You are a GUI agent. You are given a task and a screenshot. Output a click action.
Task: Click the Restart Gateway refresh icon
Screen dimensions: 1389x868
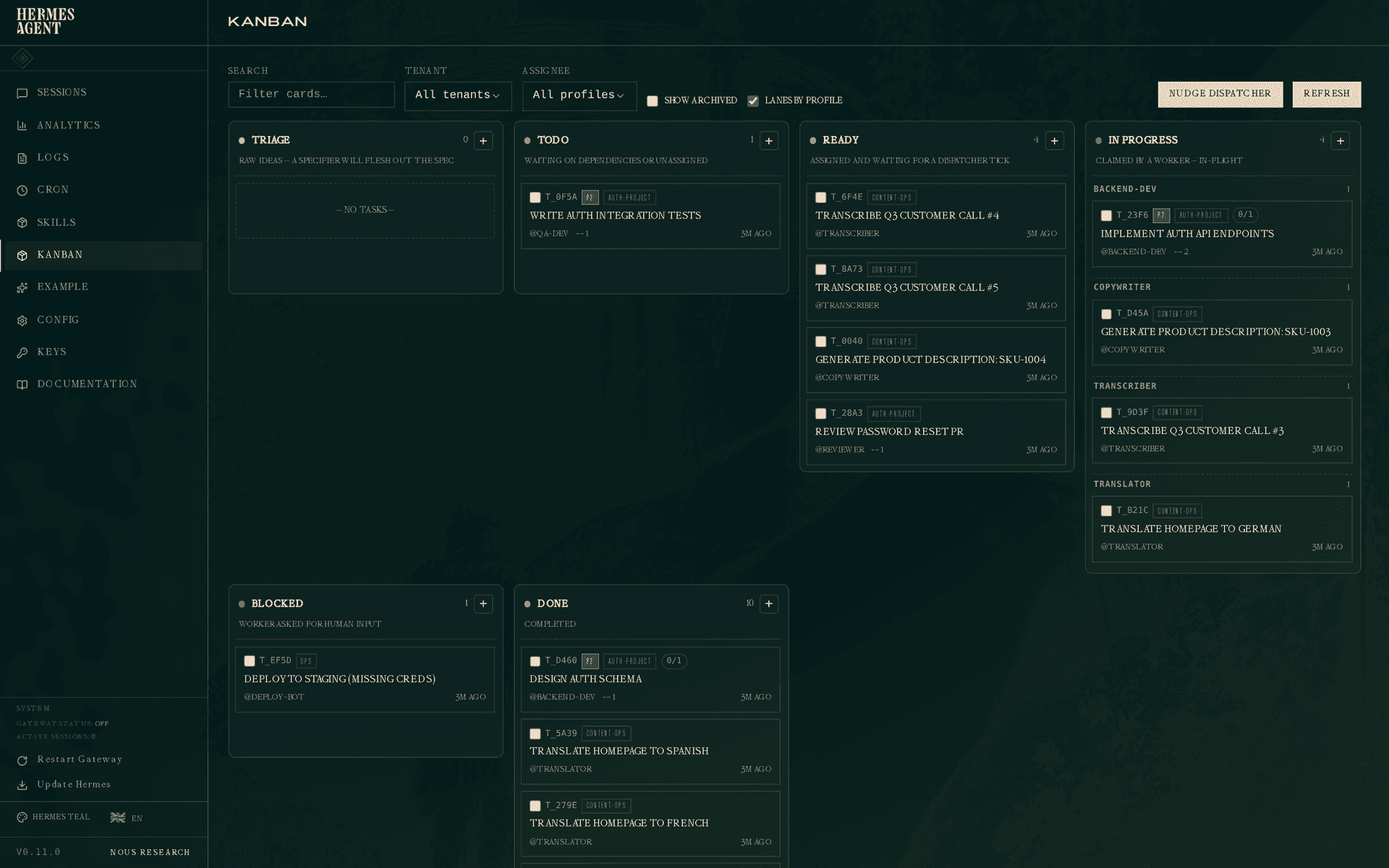coord(22,760)
